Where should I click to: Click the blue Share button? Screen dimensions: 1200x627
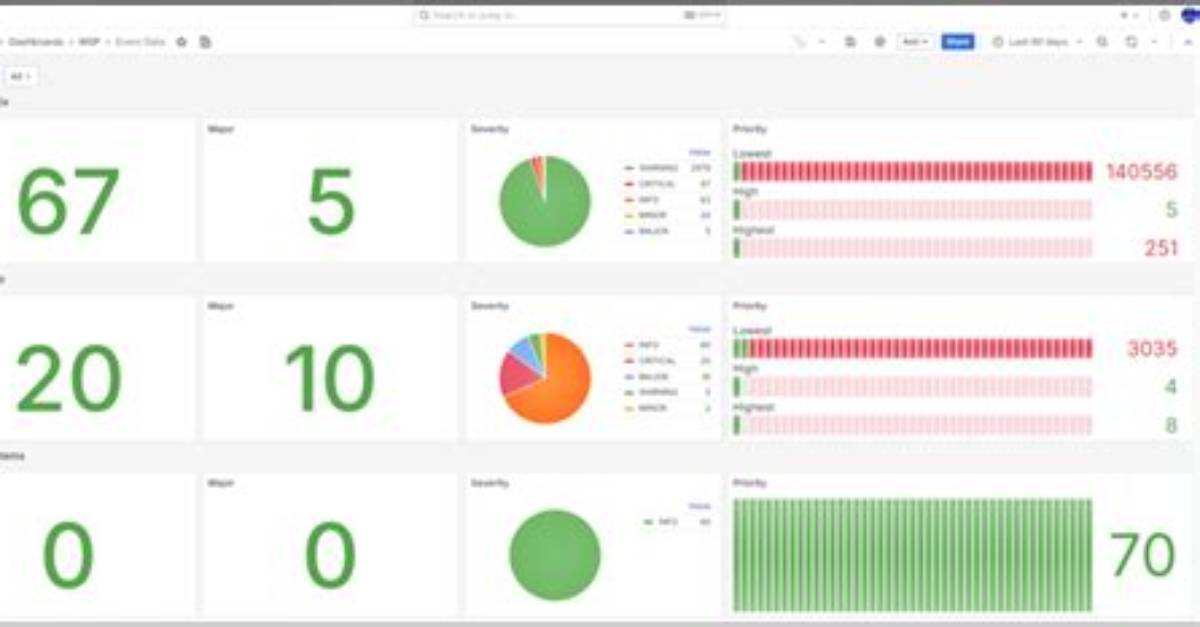click(x=957, y=42)
